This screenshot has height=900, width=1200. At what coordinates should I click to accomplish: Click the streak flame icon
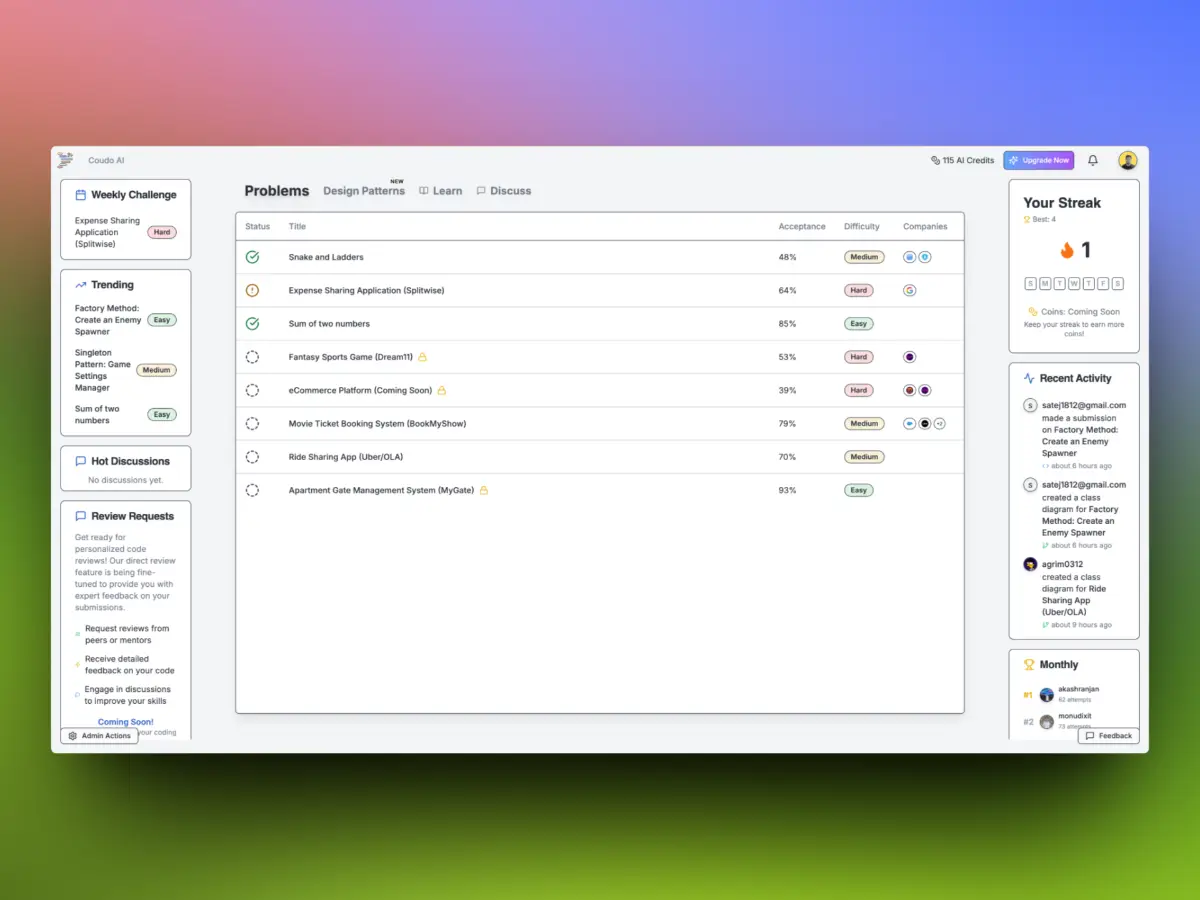[1067, 250]
